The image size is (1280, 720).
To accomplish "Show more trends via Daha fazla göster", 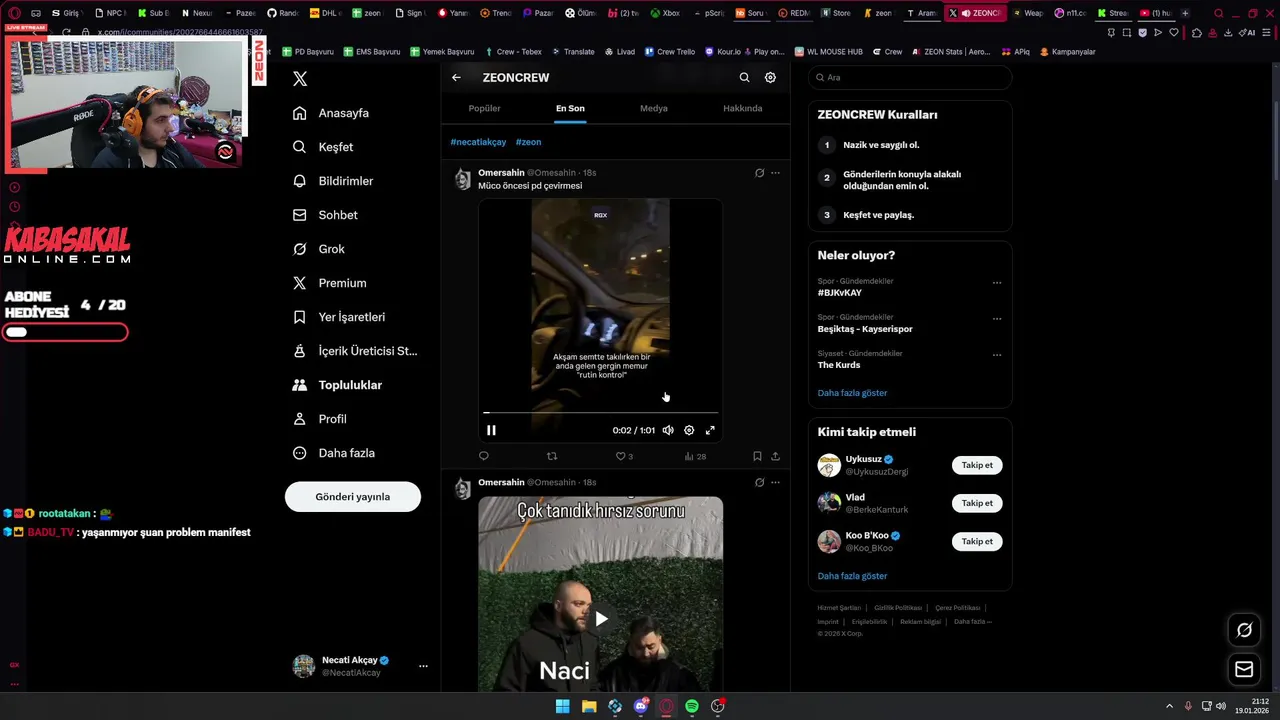I will click(852, 393).
